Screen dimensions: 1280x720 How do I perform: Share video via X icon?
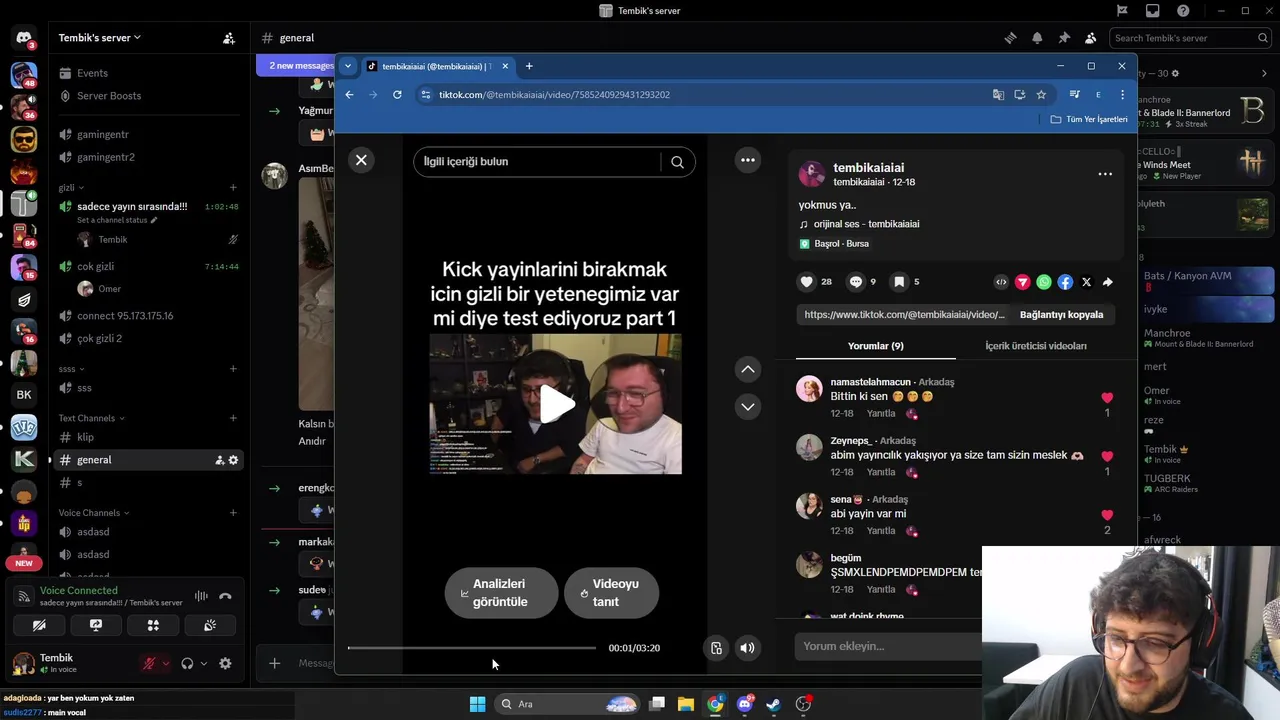[x=1086, y=282]
